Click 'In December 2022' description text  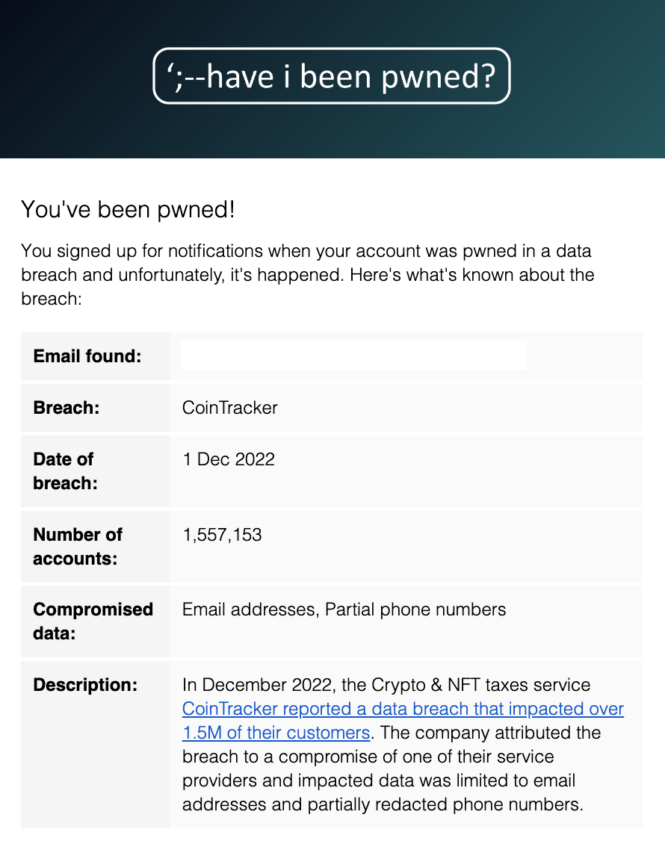pyautogui.click(x=256, y=685)
